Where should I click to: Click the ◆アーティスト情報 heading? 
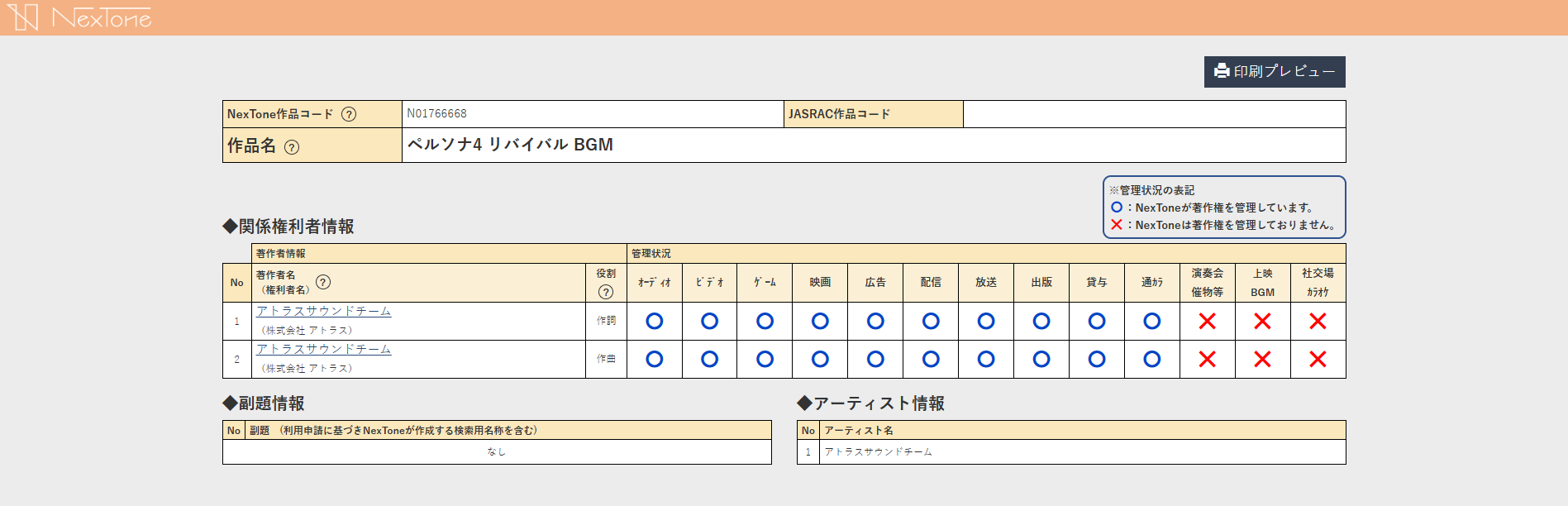pyautogui.click(x=871, y=403)
